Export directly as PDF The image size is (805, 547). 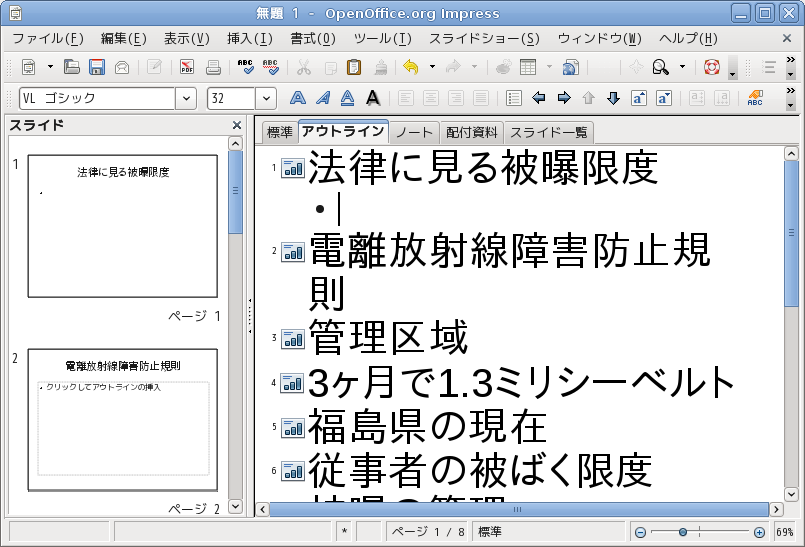pos(187,68)
